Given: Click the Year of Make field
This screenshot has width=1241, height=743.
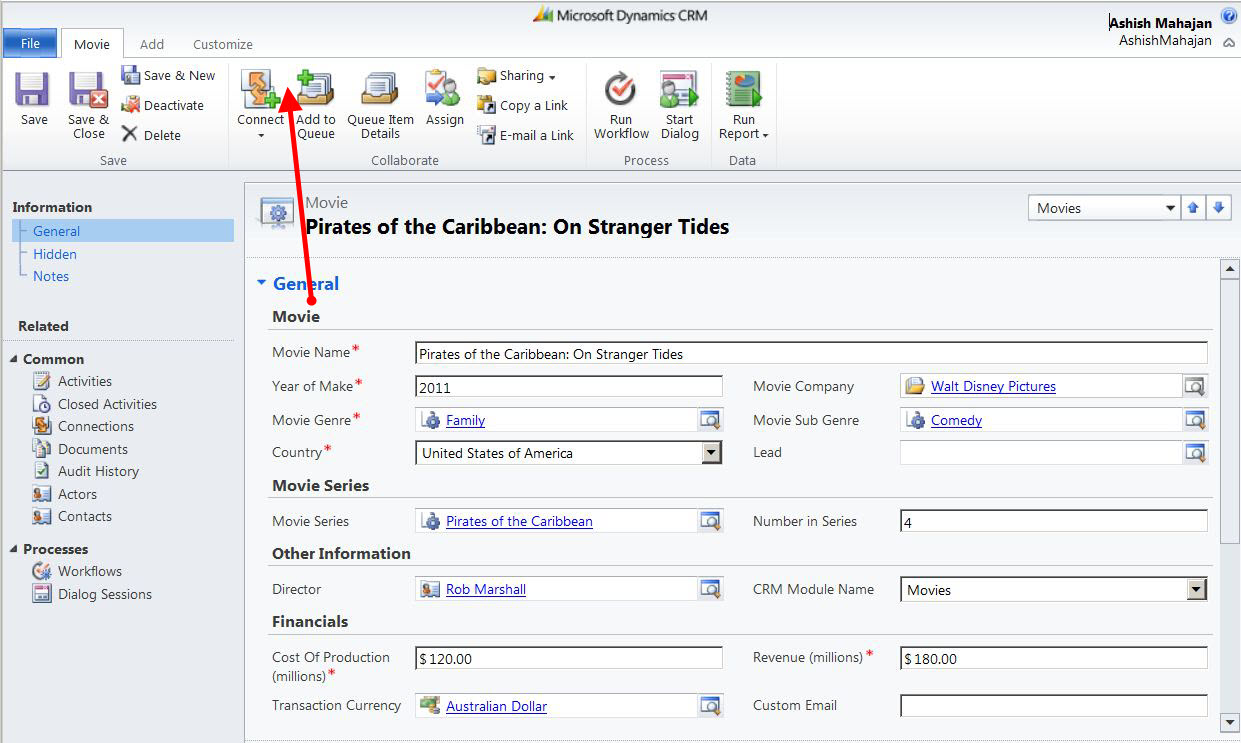Looking at the screenshot, I should (568, 387).
